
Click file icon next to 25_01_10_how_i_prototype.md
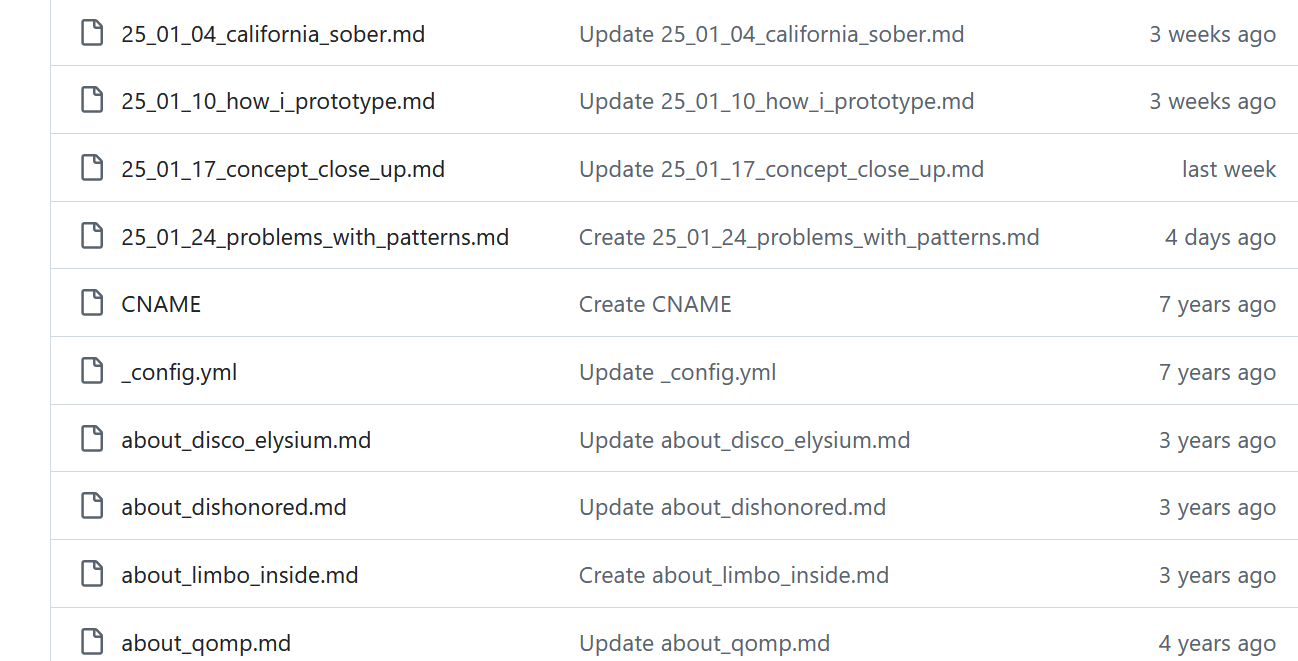(92, 101)
